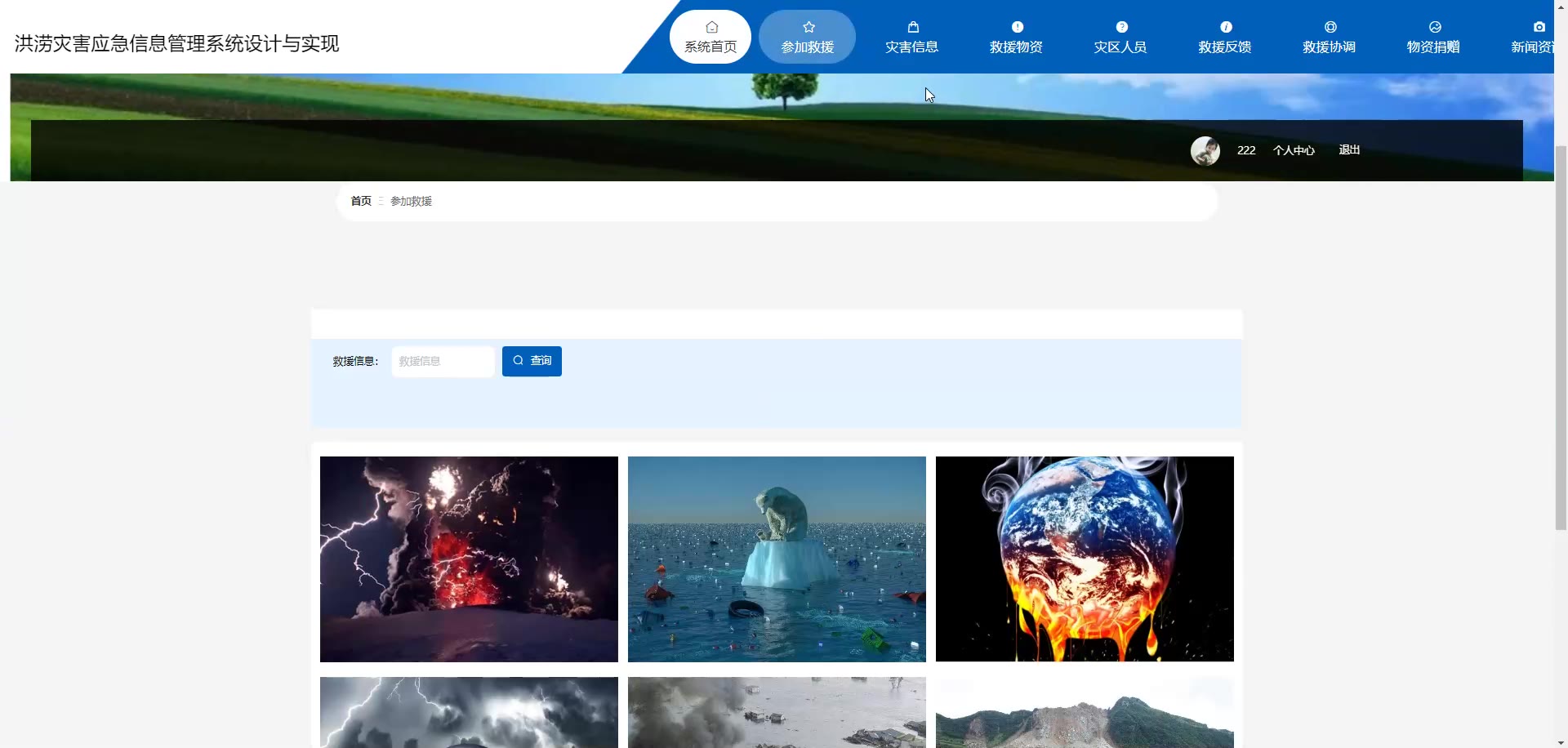1568x748 pixels.
Task: Click the user avatar picture
Action: pyautogui.click(x=1205, y=150)
